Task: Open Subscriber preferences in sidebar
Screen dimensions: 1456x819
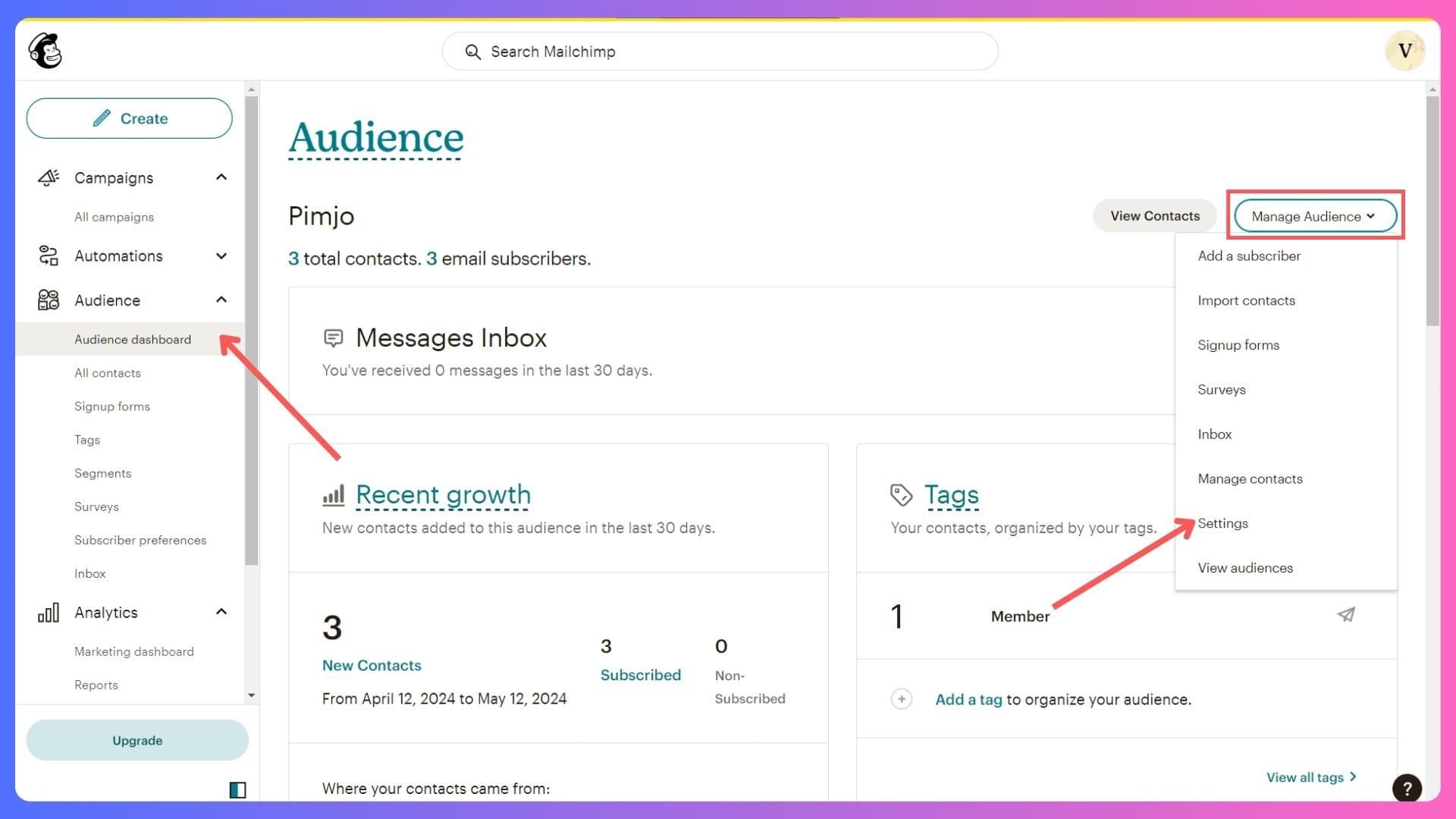Action: [140, 540]
